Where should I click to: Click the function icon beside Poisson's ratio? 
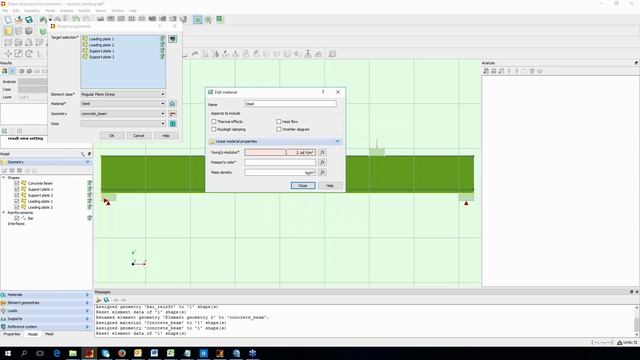click(322, 162)
